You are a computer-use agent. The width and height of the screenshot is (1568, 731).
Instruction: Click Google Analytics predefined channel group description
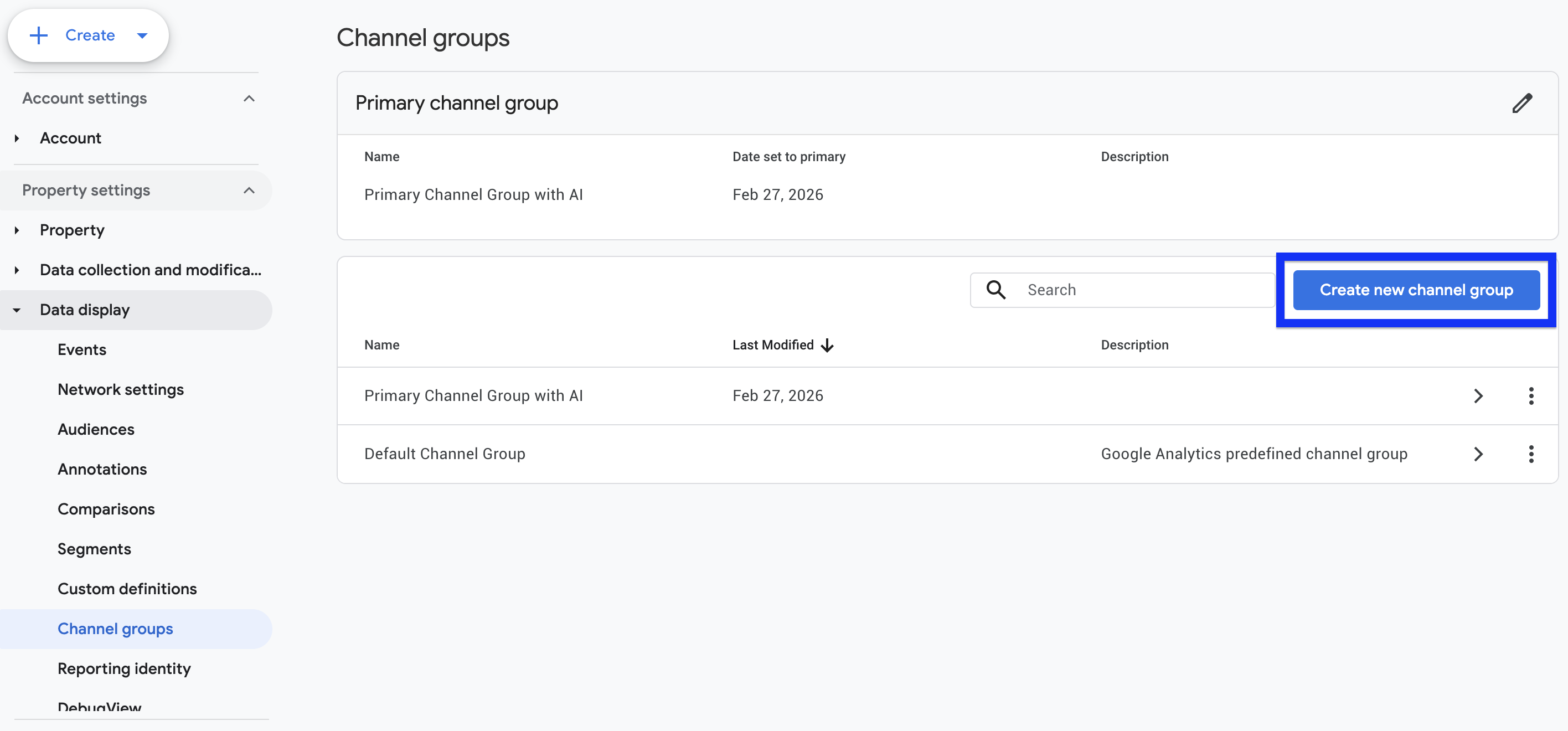click(1254, 454)
